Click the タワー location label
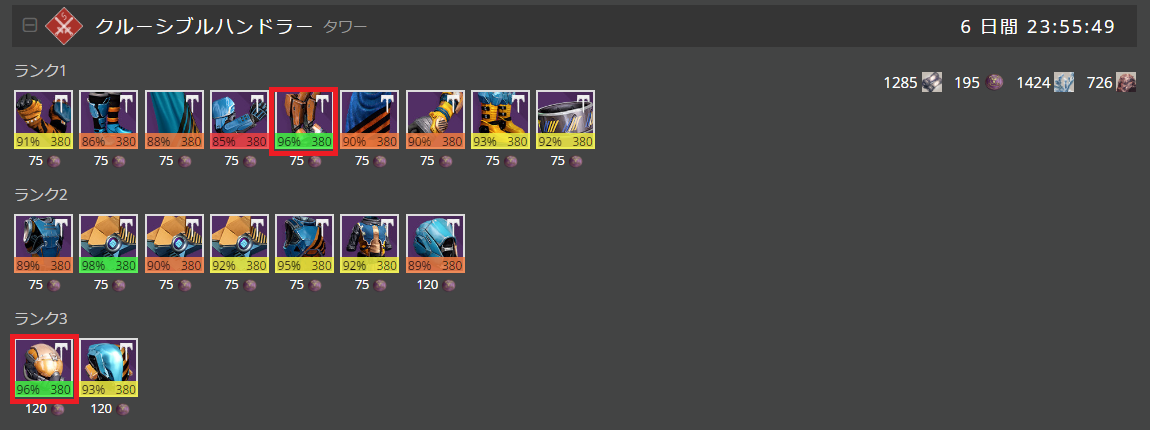 coord(345,27)
